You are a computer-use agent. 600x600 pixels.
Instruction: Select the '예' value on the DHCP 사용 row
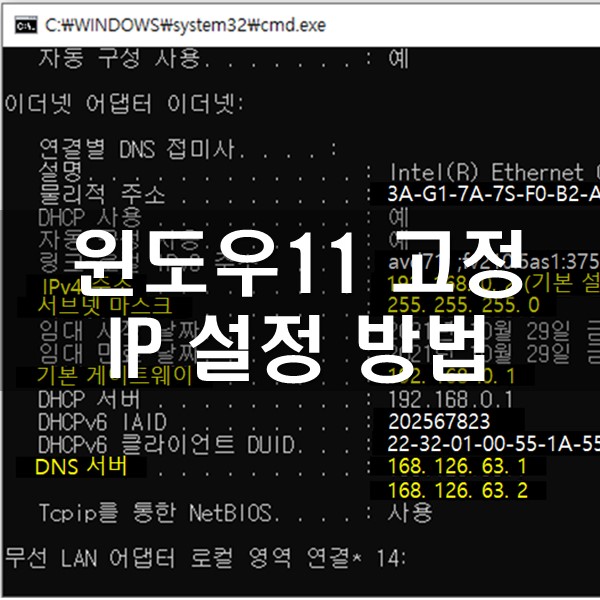[398, 217]
